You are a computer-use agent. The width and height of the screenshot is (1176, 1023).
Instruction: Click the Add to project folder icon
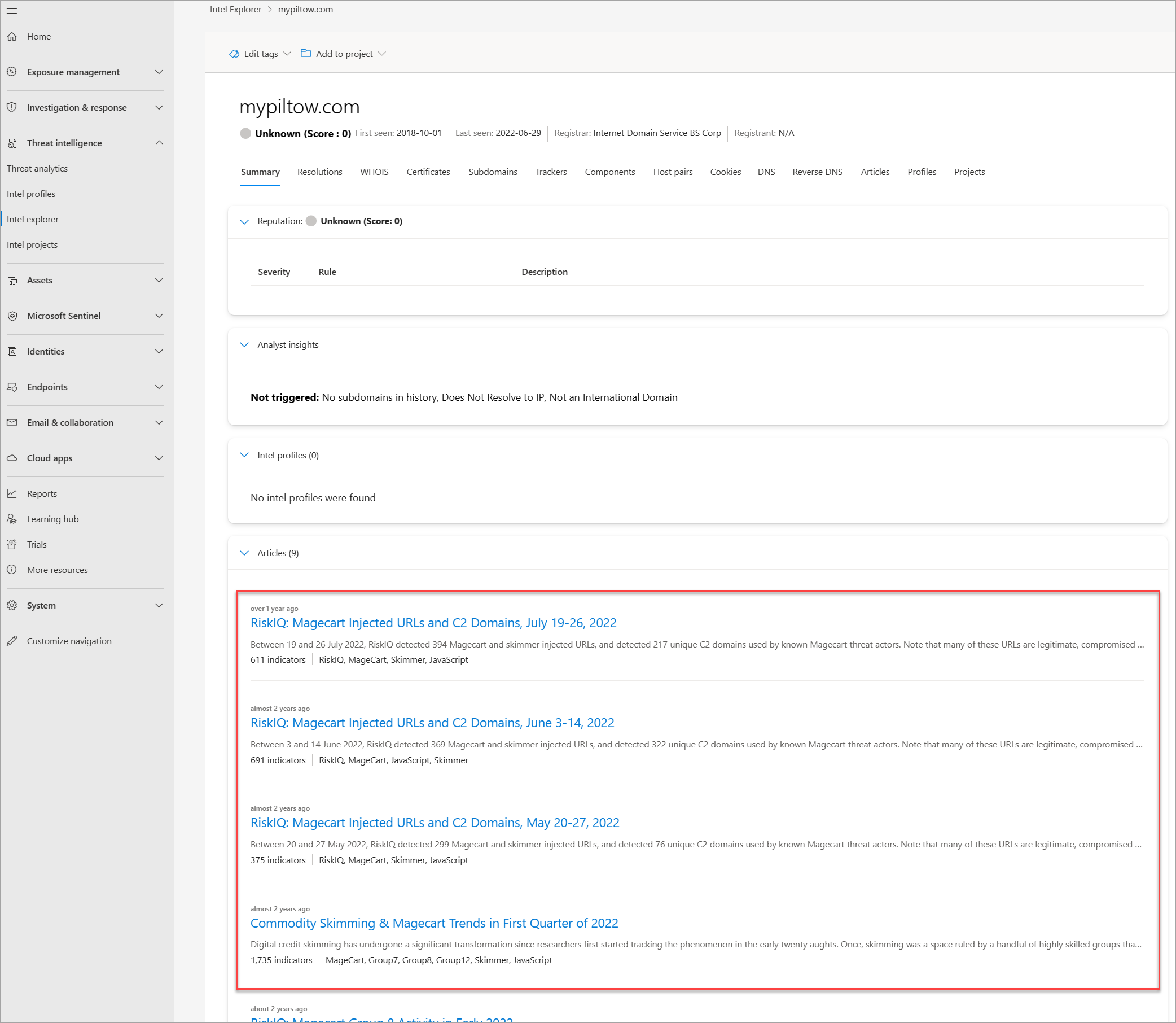[x=306, y=54]
